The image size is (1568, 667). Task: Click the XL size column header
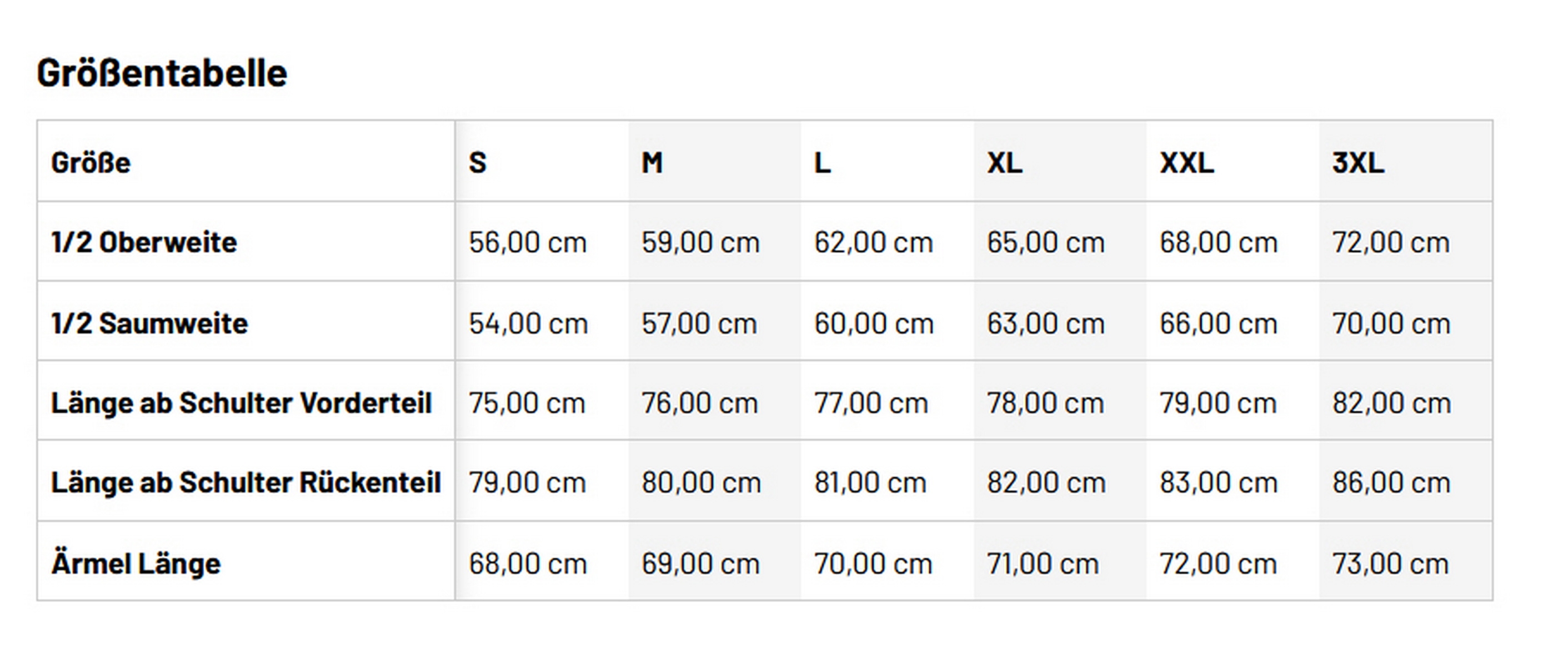[1004, 163]
